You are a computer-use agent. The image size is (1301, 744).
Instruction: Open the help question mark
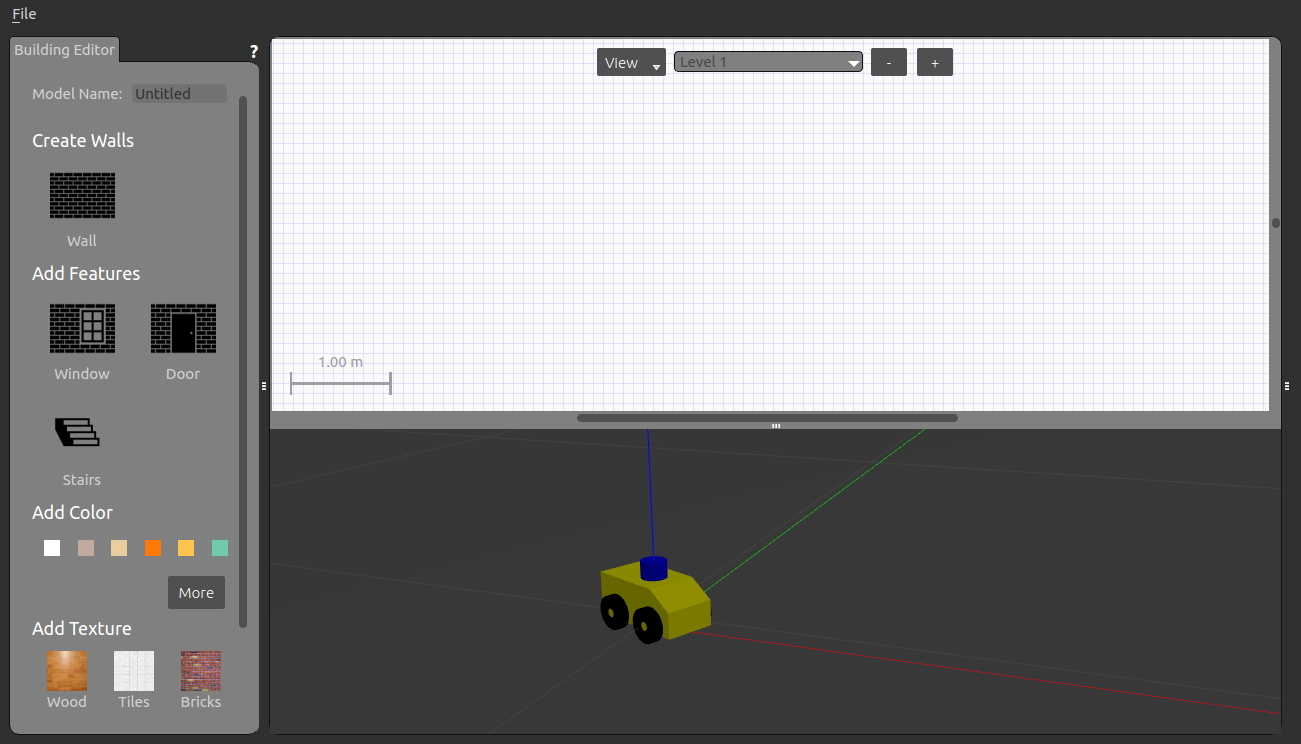point(254,52)
